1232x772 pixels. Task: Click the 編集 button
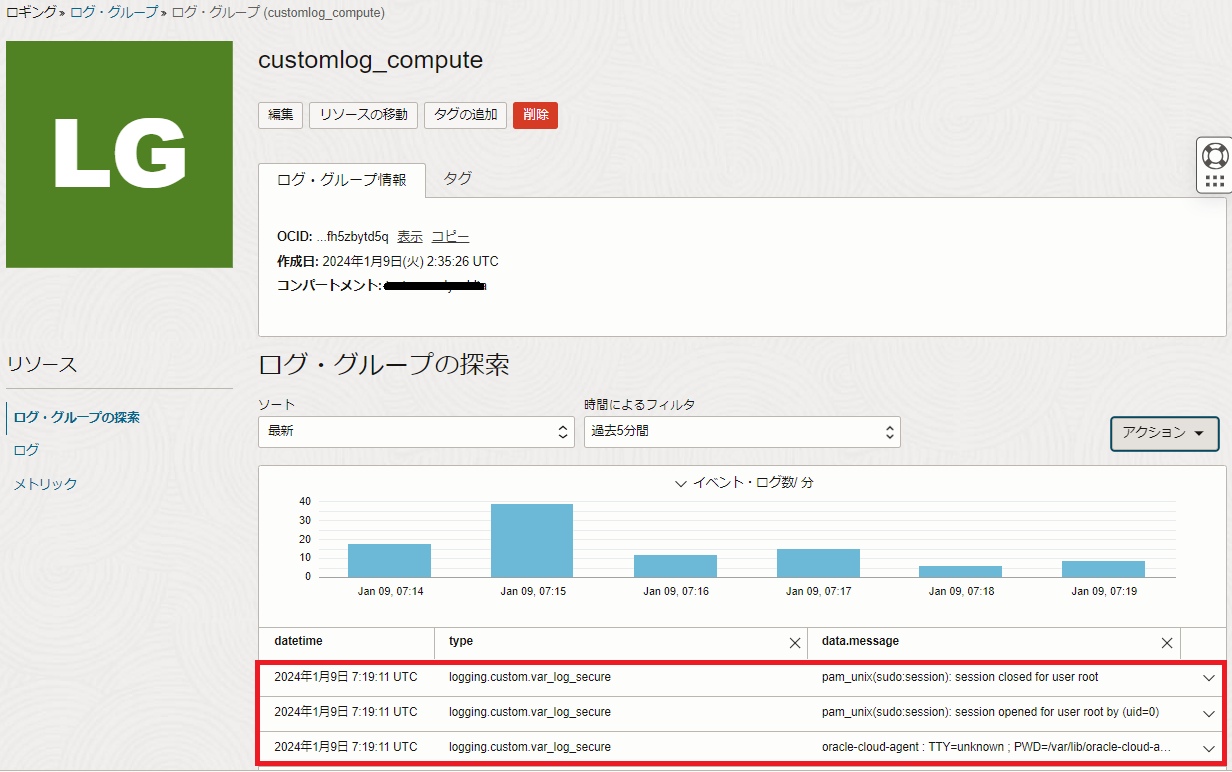click(280, 115)
